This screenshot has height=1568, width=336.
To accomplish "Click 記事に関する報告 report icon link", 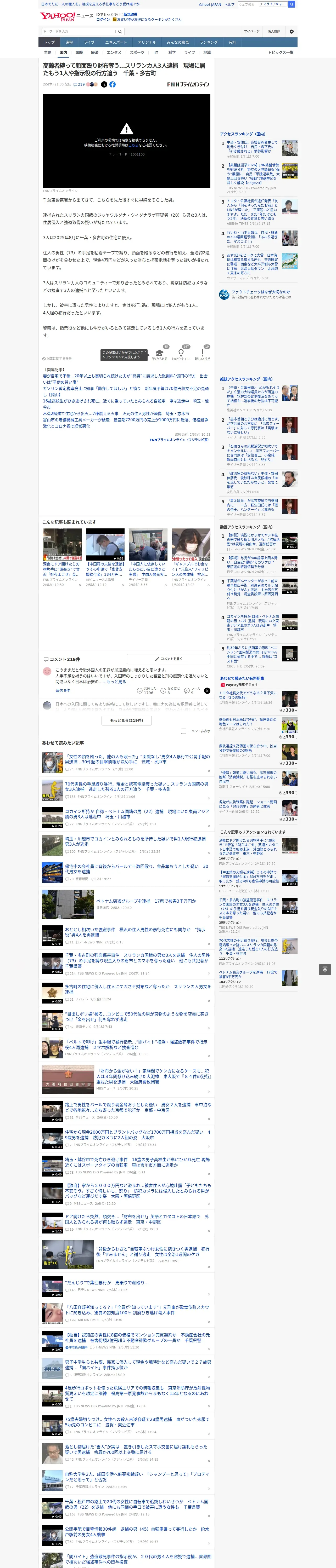I will pyautogui.click(x=57, y=359).
